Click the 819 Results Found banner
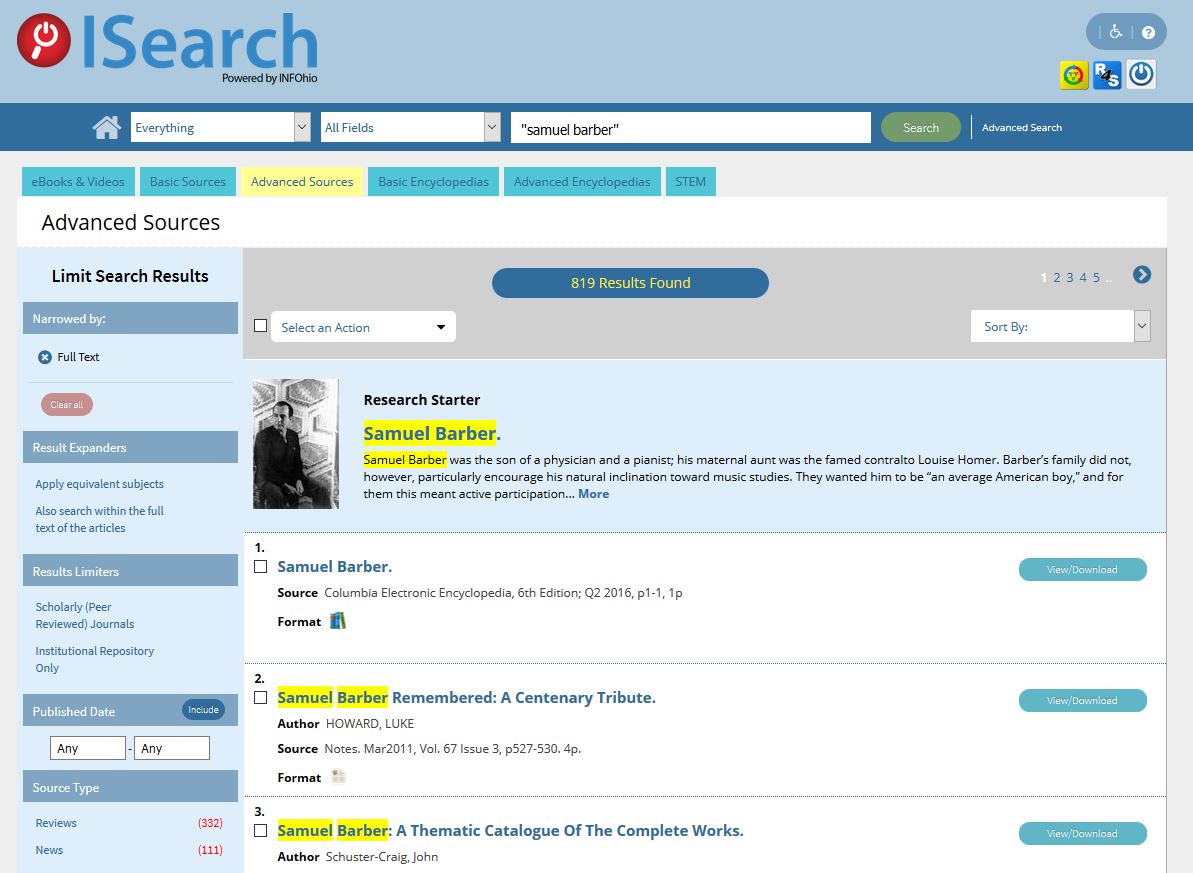 pyautogui.click(x=630, y=282)
